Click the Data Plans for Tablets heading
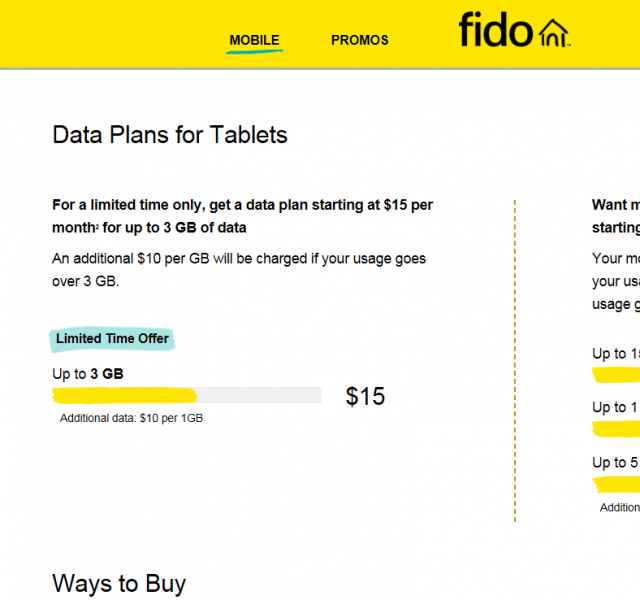The image size is (640, 600). click(x=170, y=135)
